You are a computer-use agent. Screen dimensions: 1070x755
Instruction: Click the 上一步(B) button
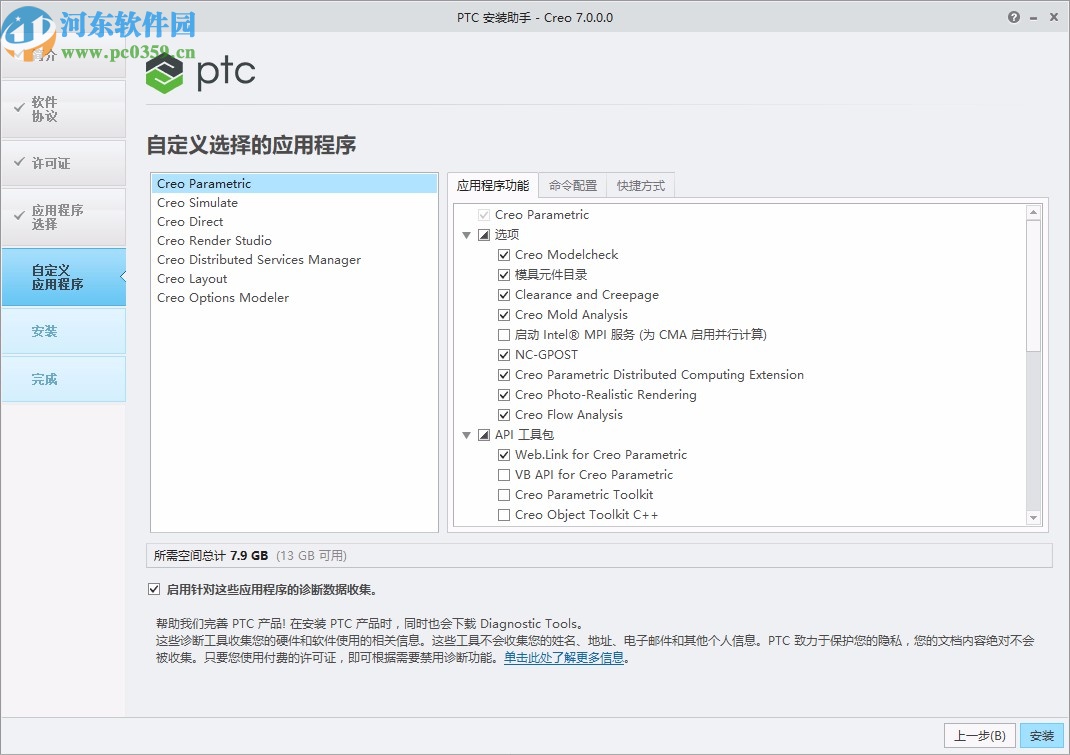click(979, 734)
